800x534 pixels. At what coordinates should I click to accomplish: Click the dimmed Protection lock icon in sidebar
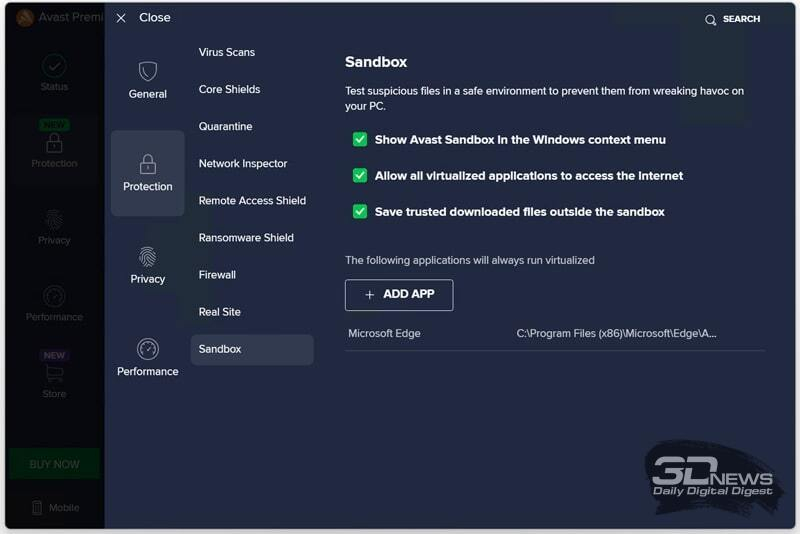click(54, 143)
